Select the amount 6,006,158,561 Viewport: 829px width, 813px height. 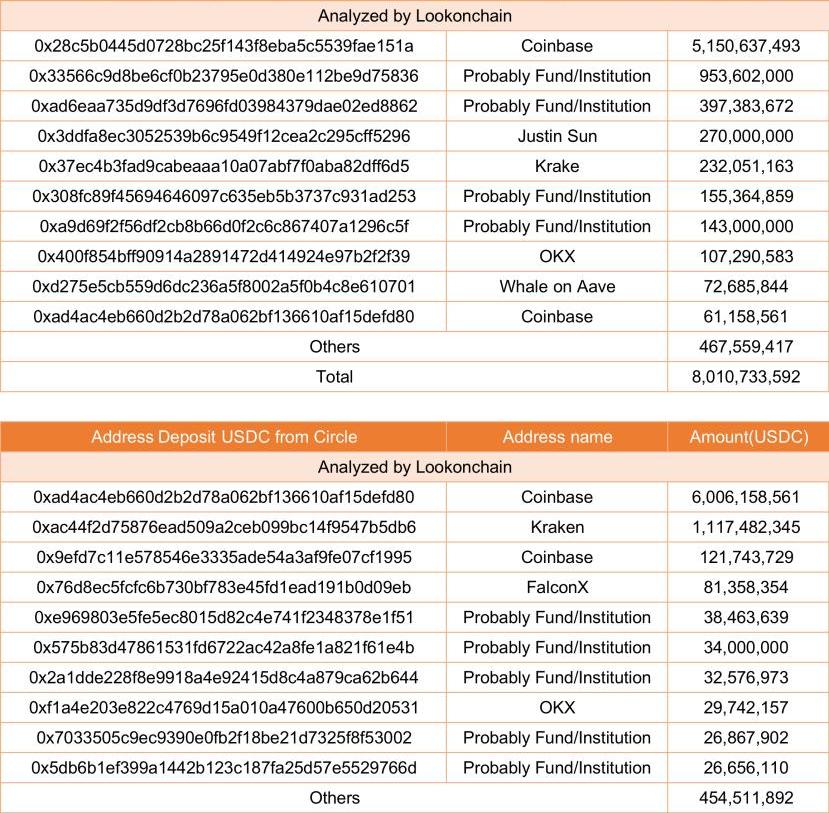pyautogui.click(x=747, y=497)
